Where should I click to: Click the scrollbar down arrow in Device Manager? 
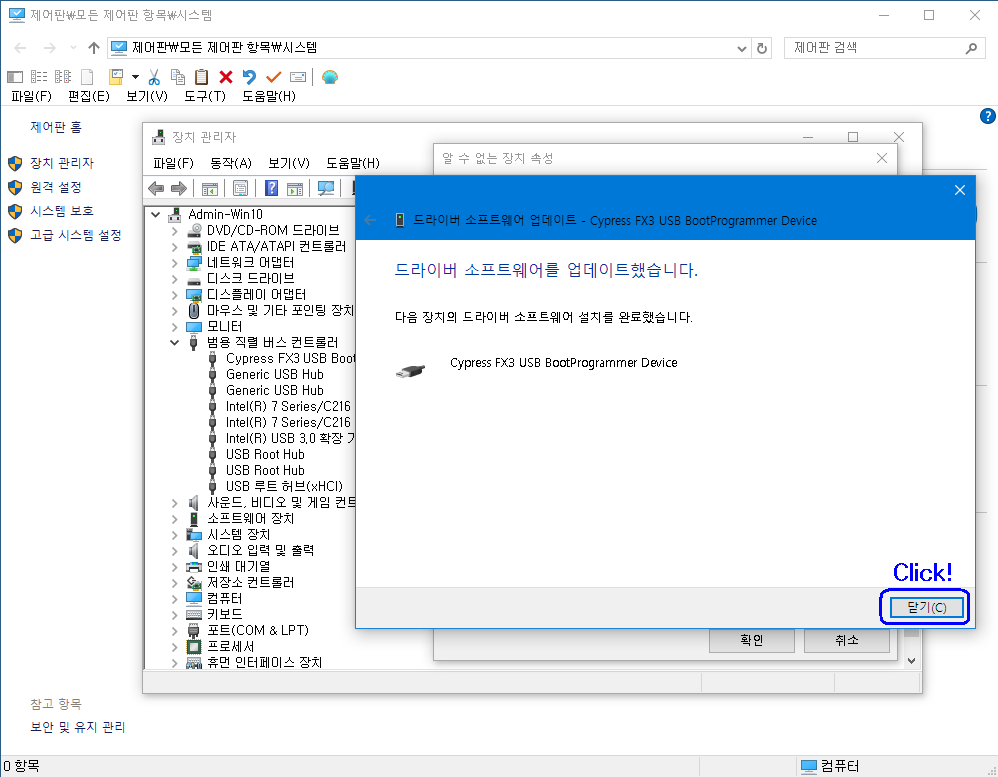click(911, 661)
